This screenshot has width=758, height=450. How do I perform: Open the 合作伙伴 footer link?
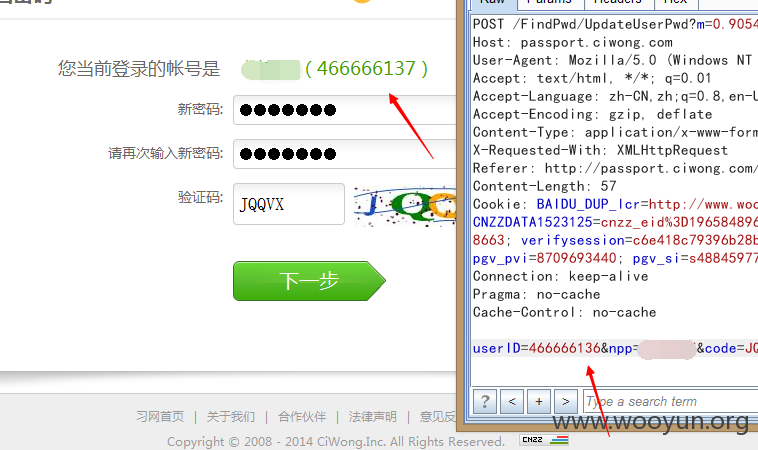(302, 416)
